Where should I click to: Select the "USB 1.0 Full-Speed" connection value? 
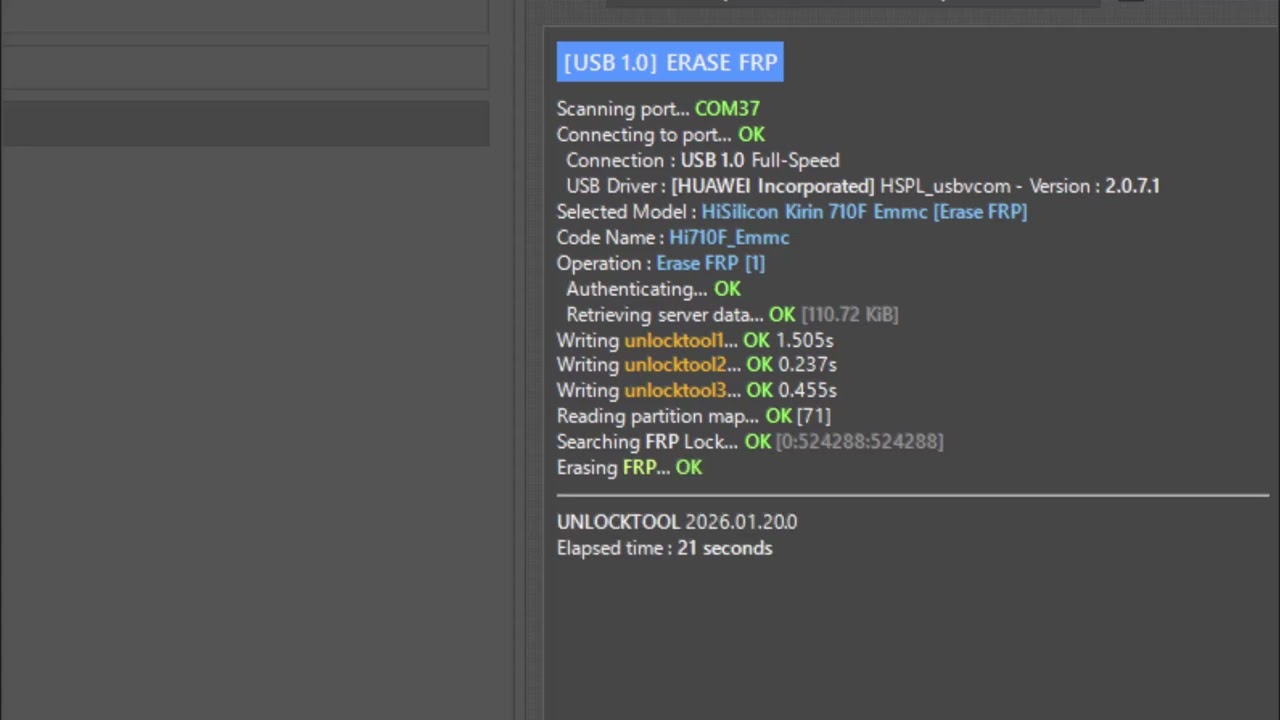click(x=760, y=160)
